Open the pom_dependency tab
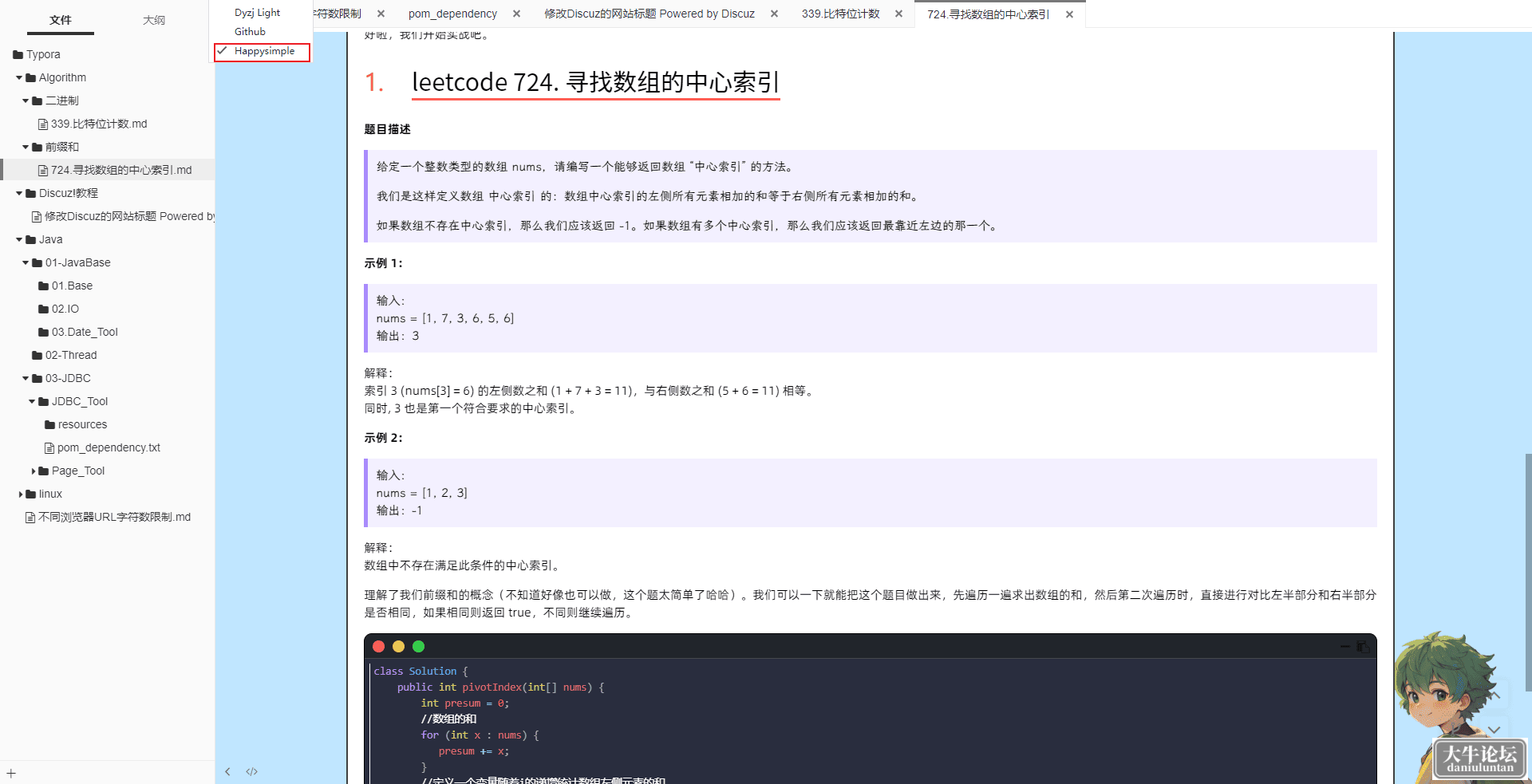Viewport: 1532px width, 784px height. point(452,14)
